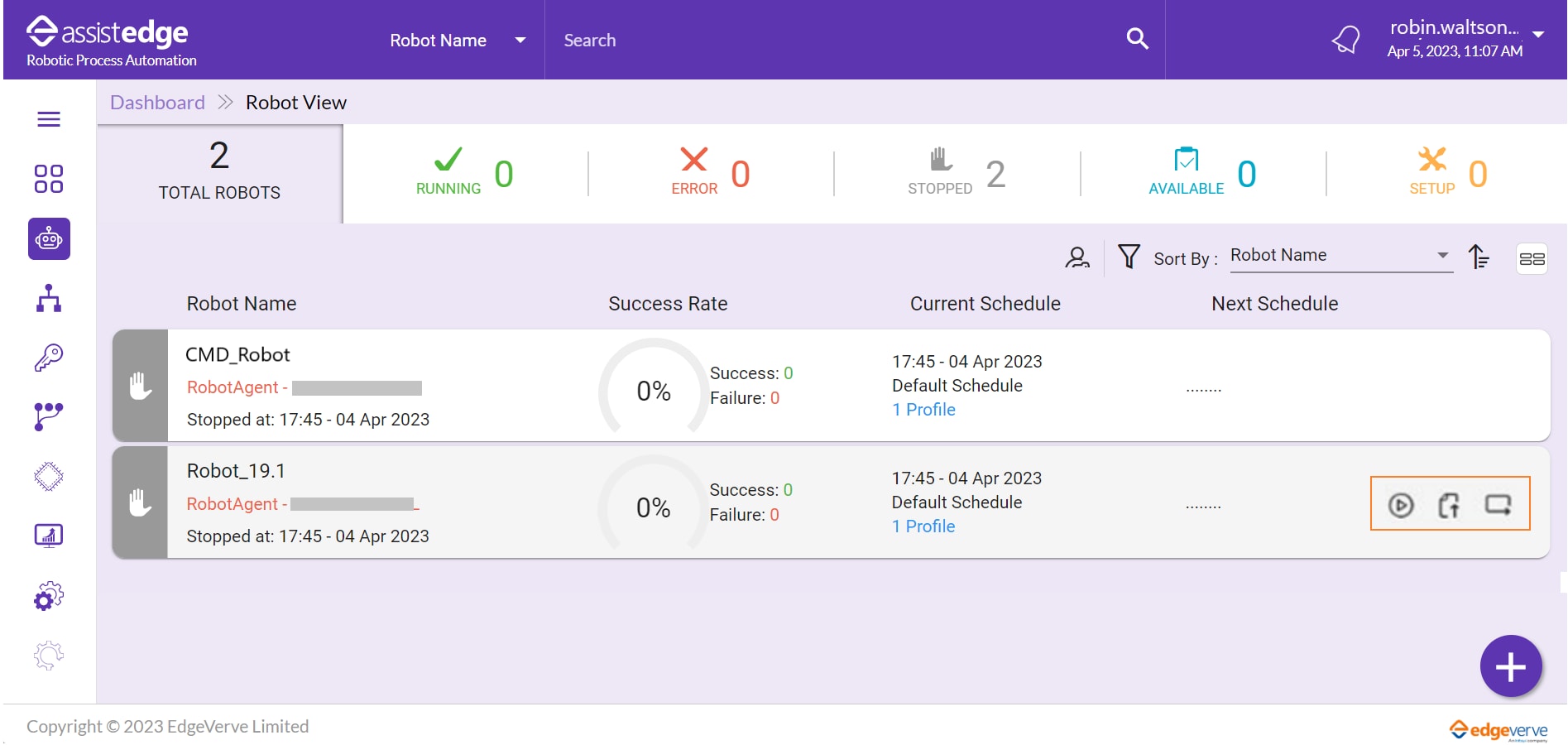
Task: Open the key credentials sidebar icon
Action: [49, 358]
